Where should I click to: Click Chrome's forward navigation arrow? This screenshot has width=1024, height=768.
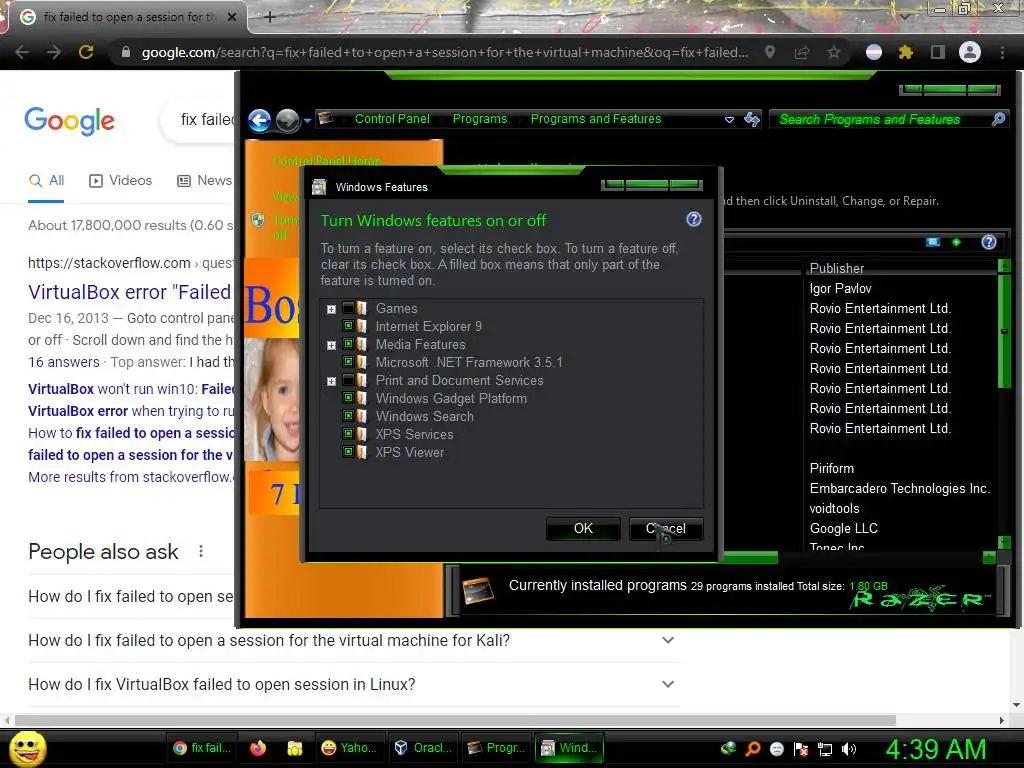tap(54, 52)
